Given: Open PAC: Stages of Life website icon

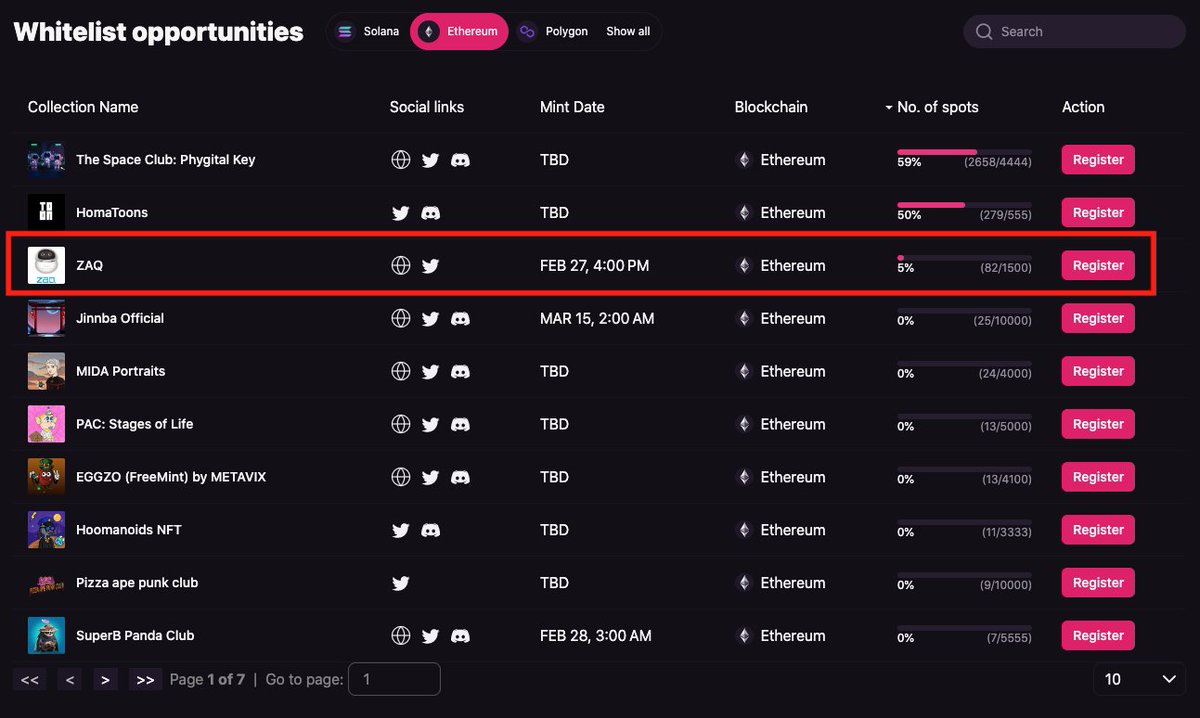Looking at the screenshot, I should tap(401, 425).
